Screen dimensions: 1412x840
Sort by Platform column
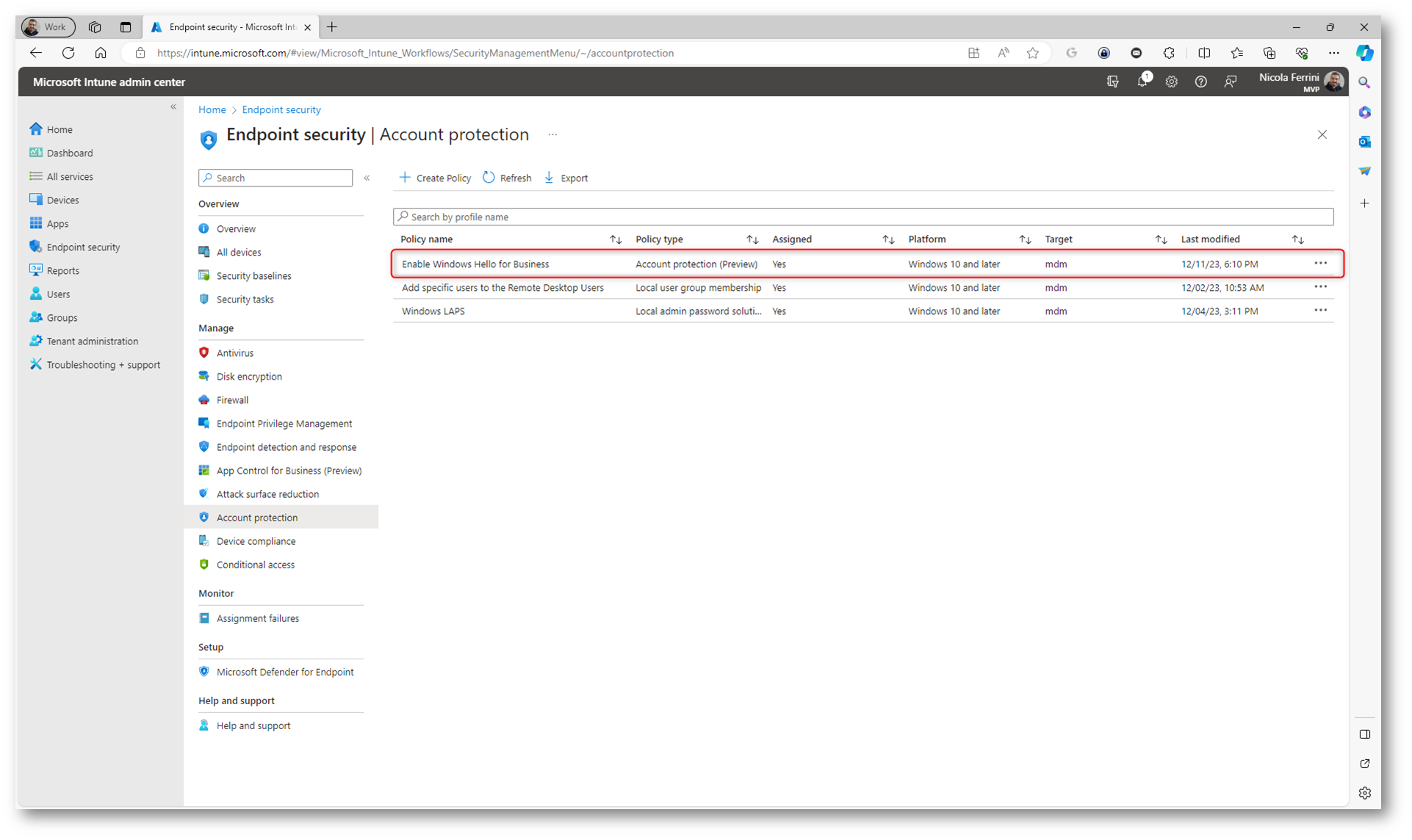[x=1024, y=239]
